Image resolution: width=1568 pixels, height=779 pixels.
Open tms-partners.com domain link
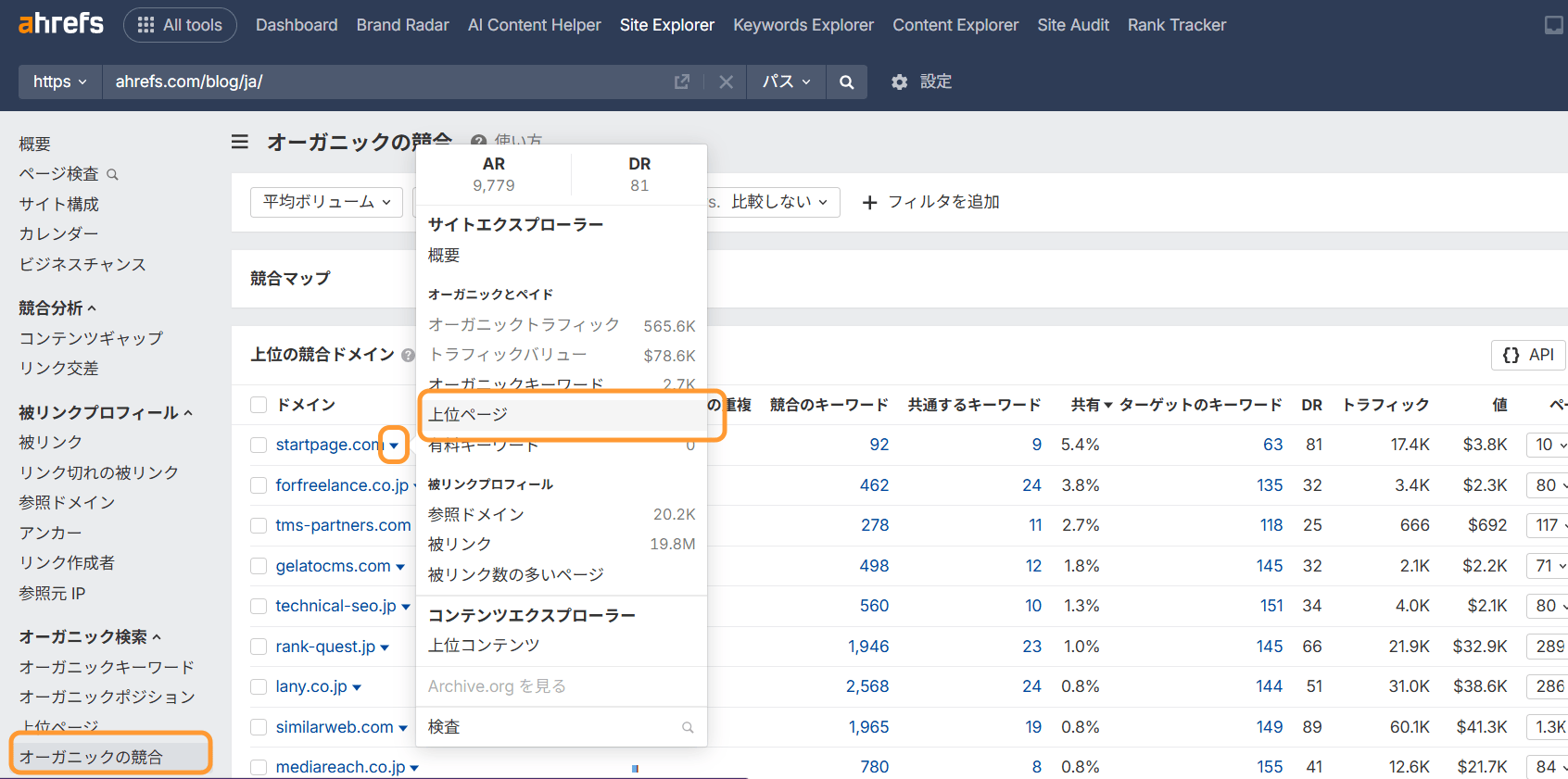point(343,525)
